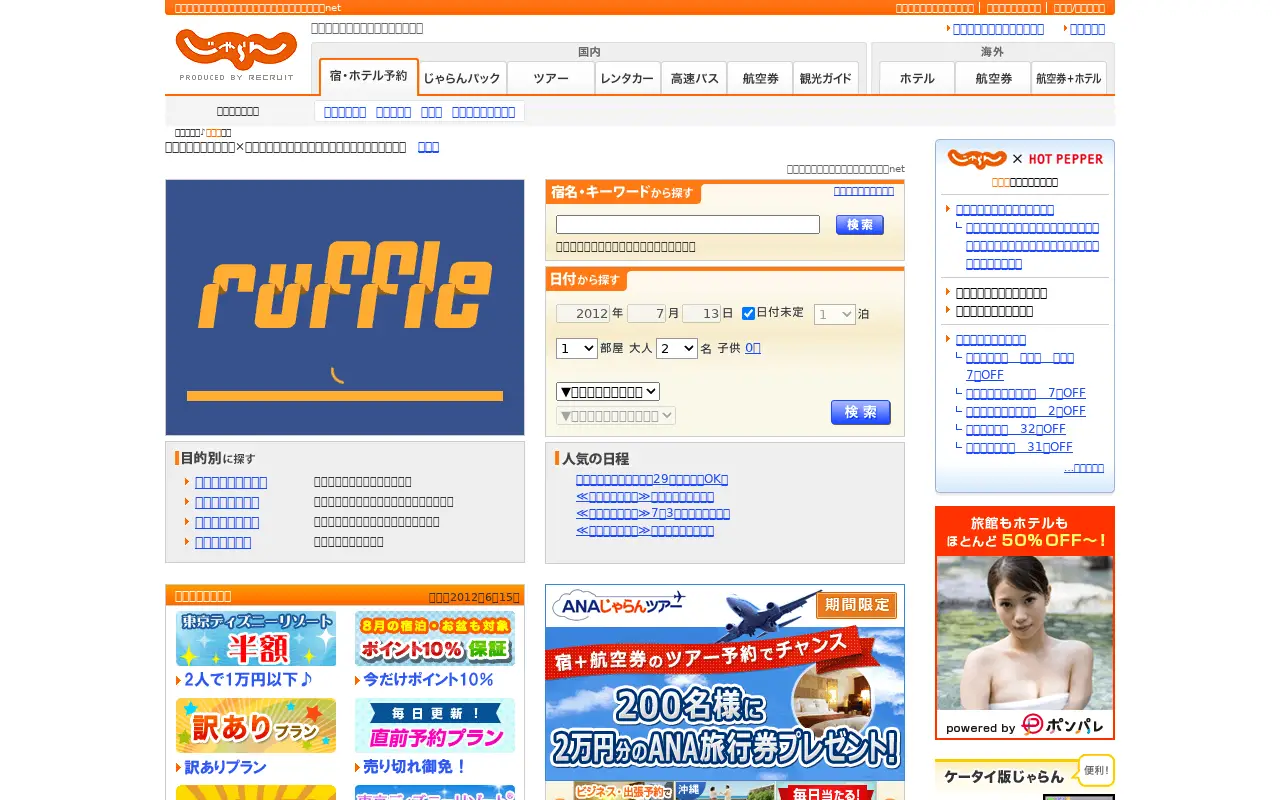
Task: Click the 31%OFF coupon link
Action: pyautogui.click(x=1019, y=447)
